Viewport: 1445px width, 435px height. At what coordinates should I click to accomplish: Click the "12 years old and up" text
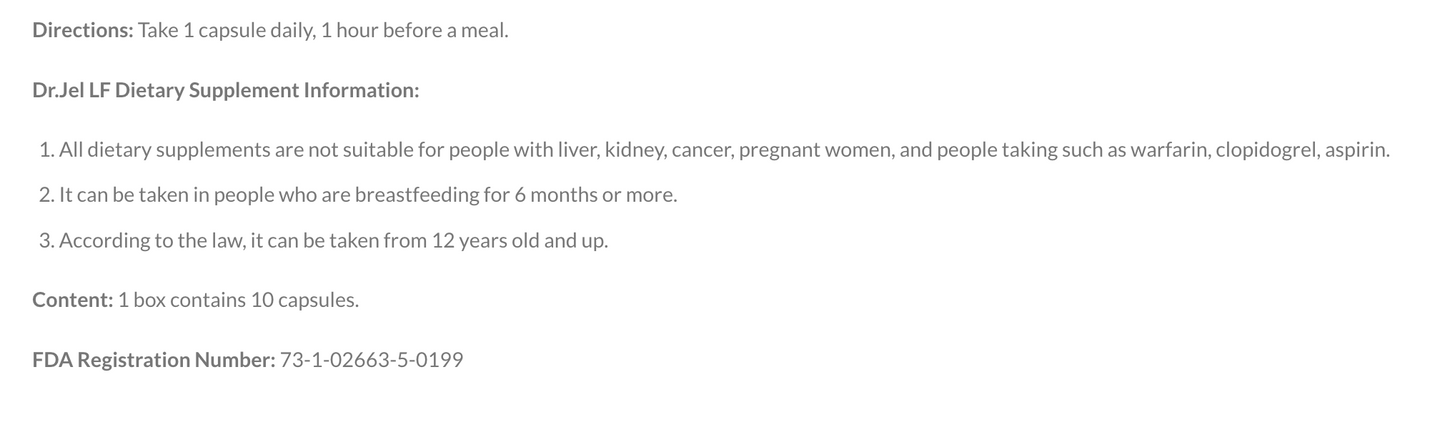coord(519,240)
